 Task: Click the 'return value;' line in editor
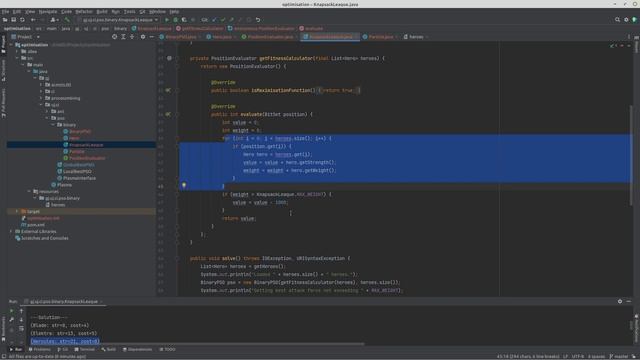click(x=239, y=218)
